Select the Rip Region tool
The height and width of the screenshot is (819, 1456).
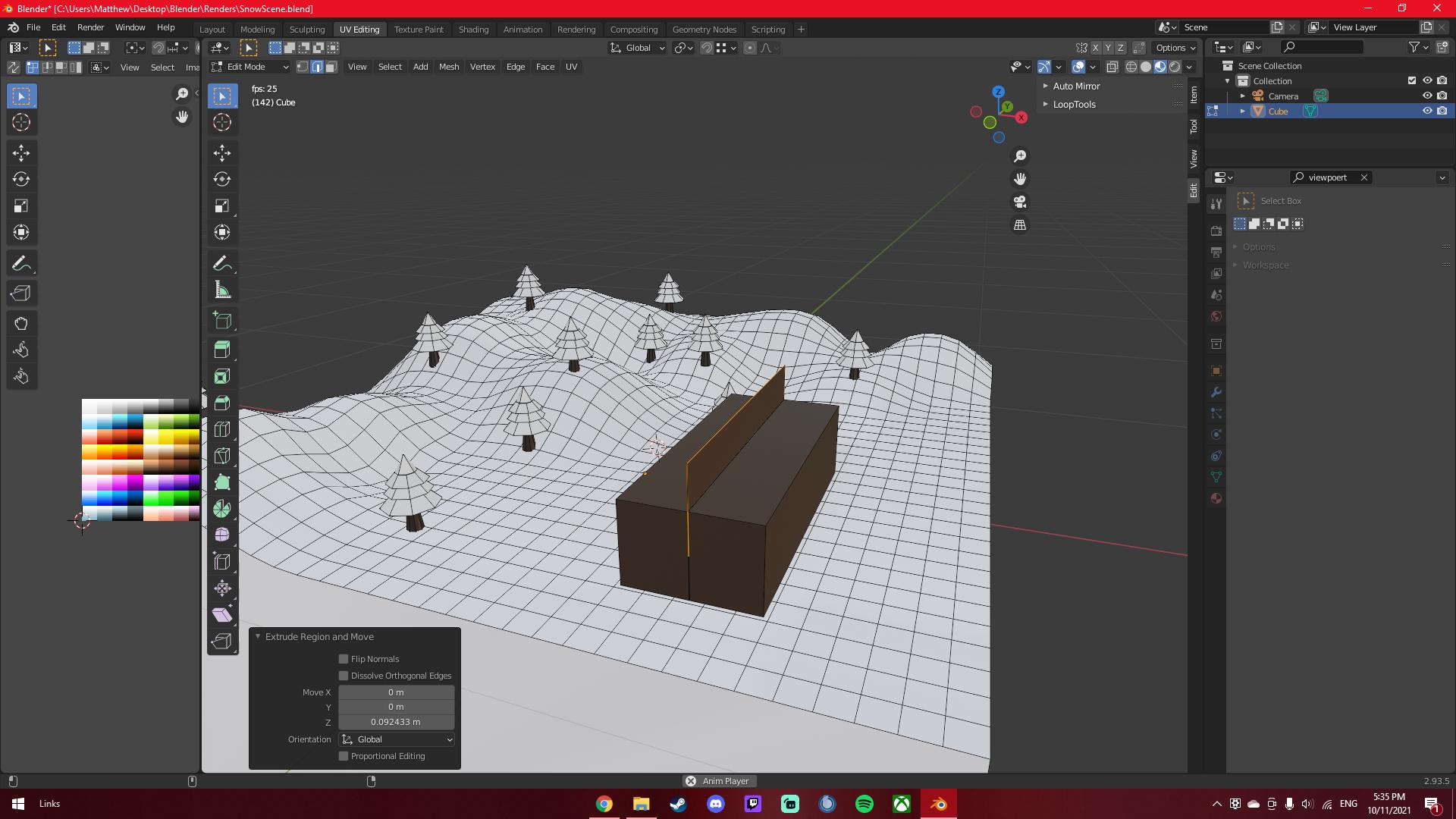(x=222, y=642)
